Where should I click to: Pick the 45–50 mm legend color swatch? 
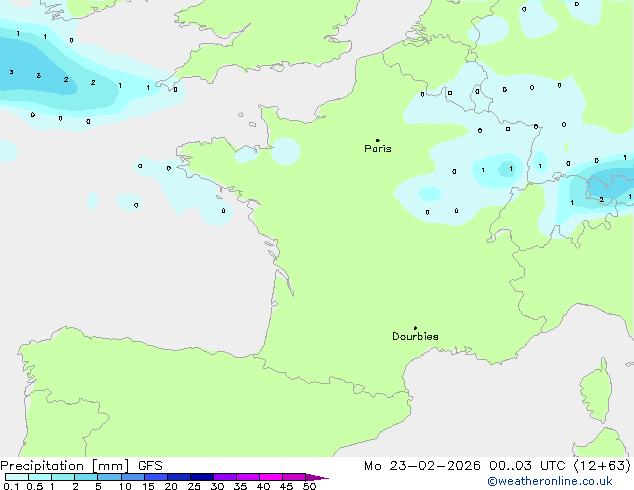coord(294,477)
